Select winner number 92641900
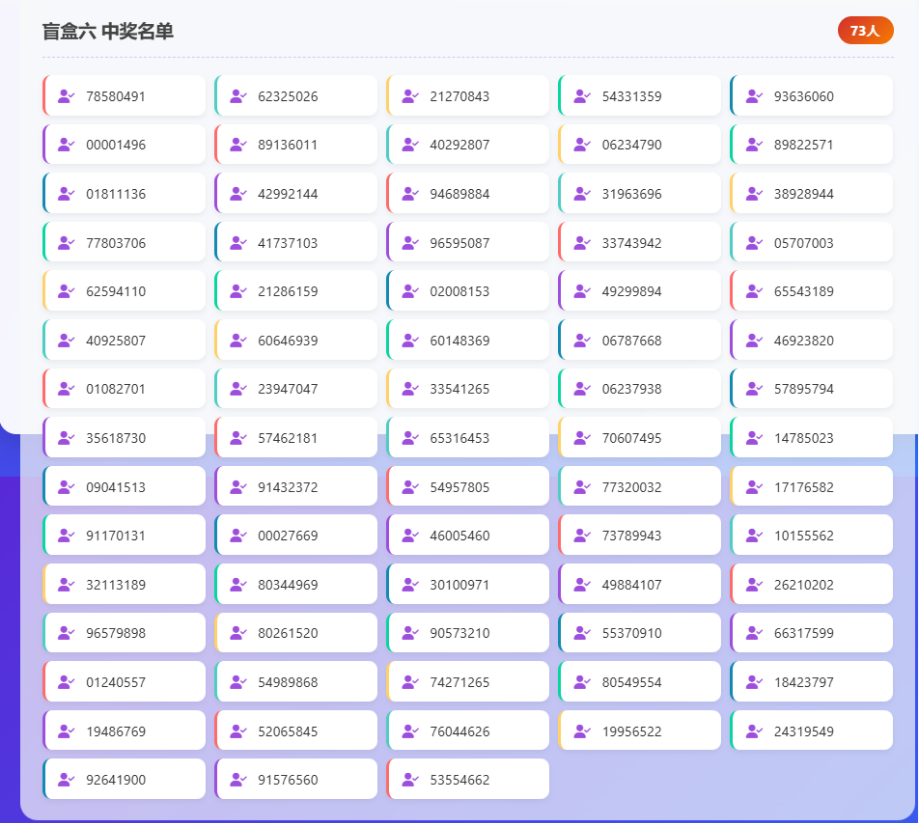Image resolution: width=919 pixels, height=823 pixels. pyautogui.click(x=124, y=780)
